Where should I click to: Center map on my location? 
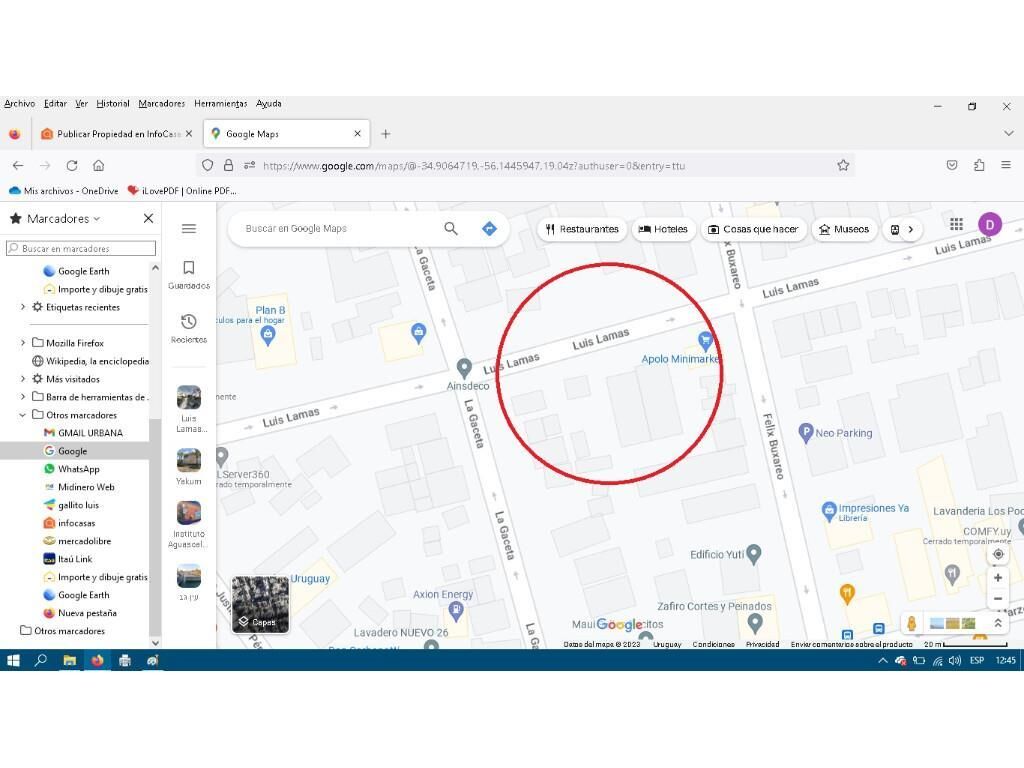coord(998,554)
